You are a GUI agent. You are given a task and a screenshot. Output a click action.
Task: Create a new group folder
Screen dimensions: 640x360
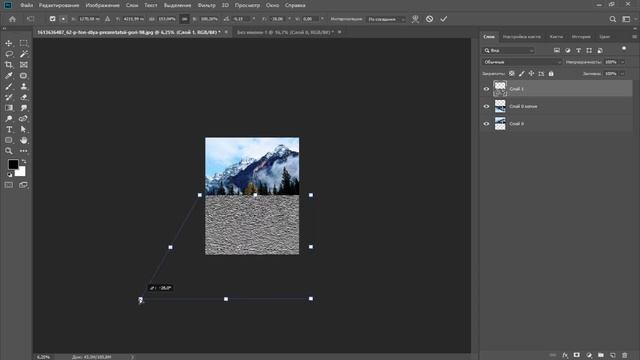coord(601,355)
